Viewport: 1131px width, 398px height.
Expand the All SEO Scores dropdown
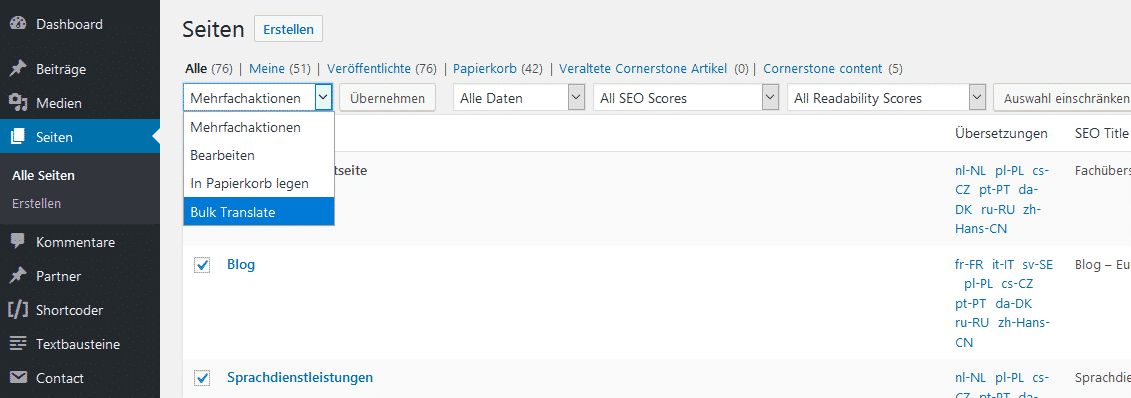[x=686, y=98]
